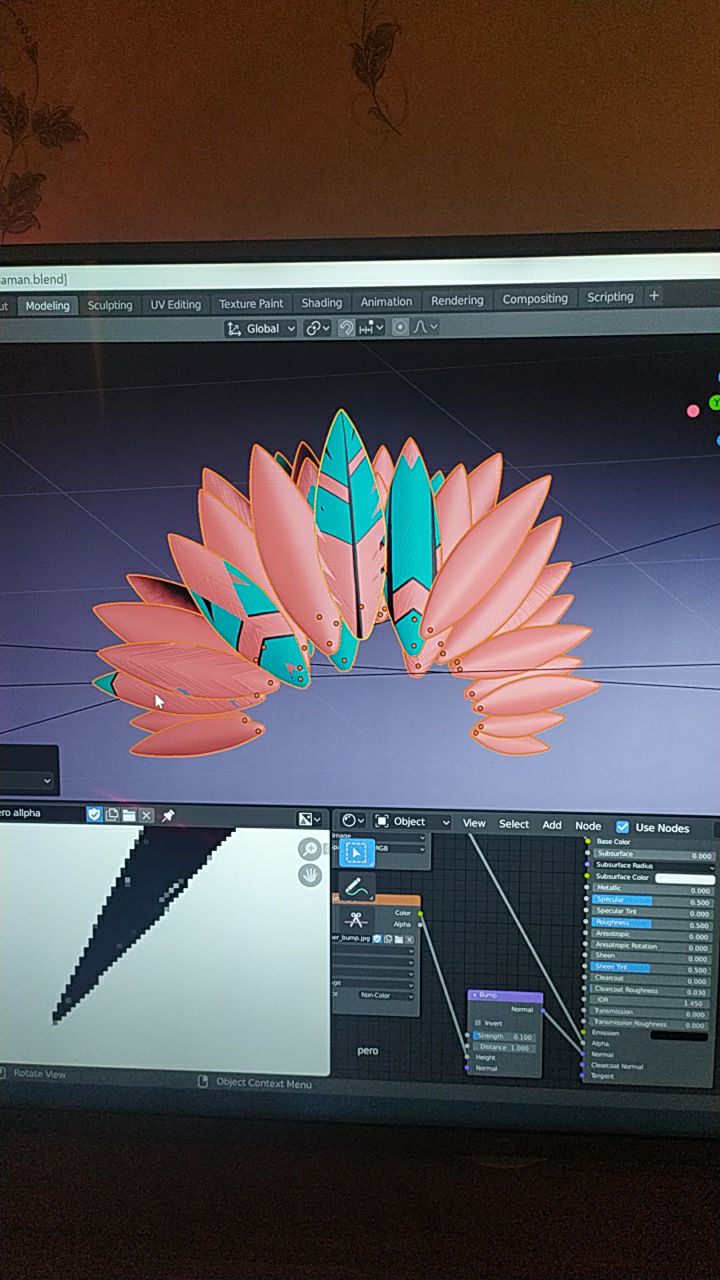Image resolution: width=720 pixels, height=1280 pixels.
Task: Toggle the image pin icon
Action: coord(168,816)
